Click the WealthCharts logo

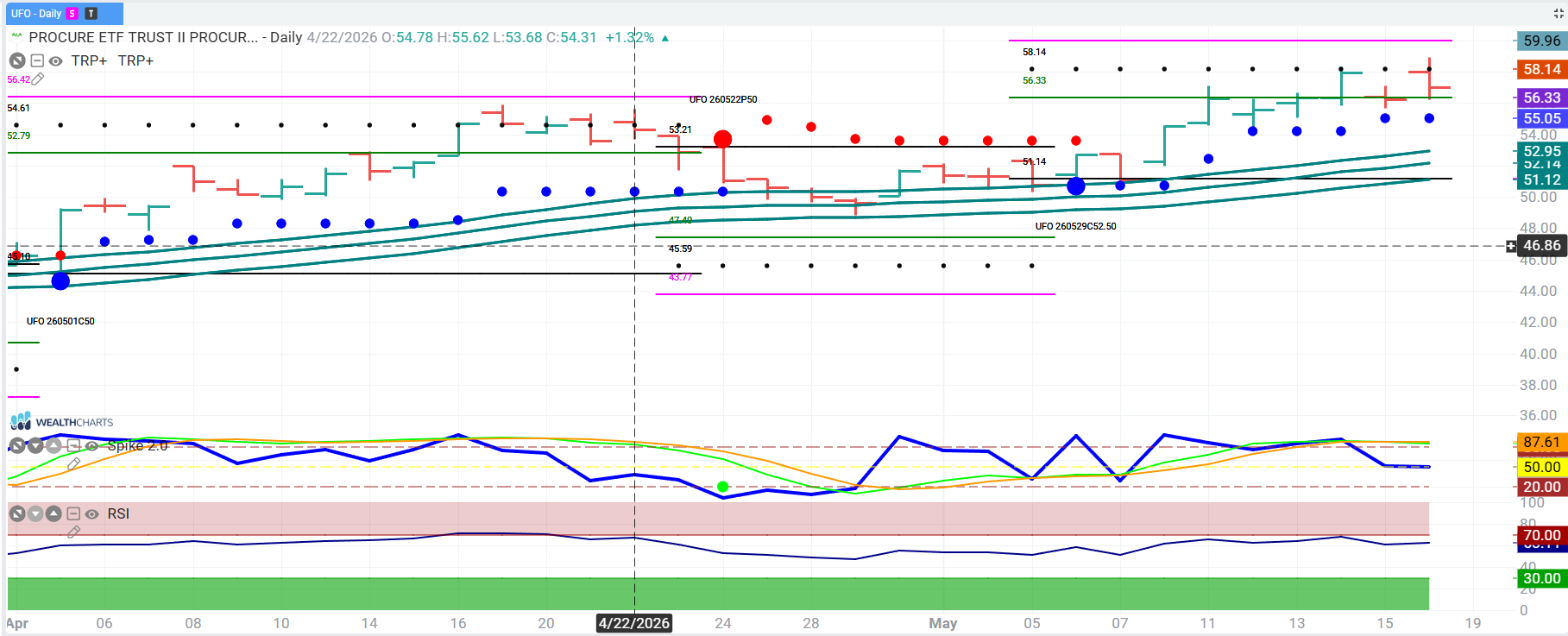(x=61, y=421)
